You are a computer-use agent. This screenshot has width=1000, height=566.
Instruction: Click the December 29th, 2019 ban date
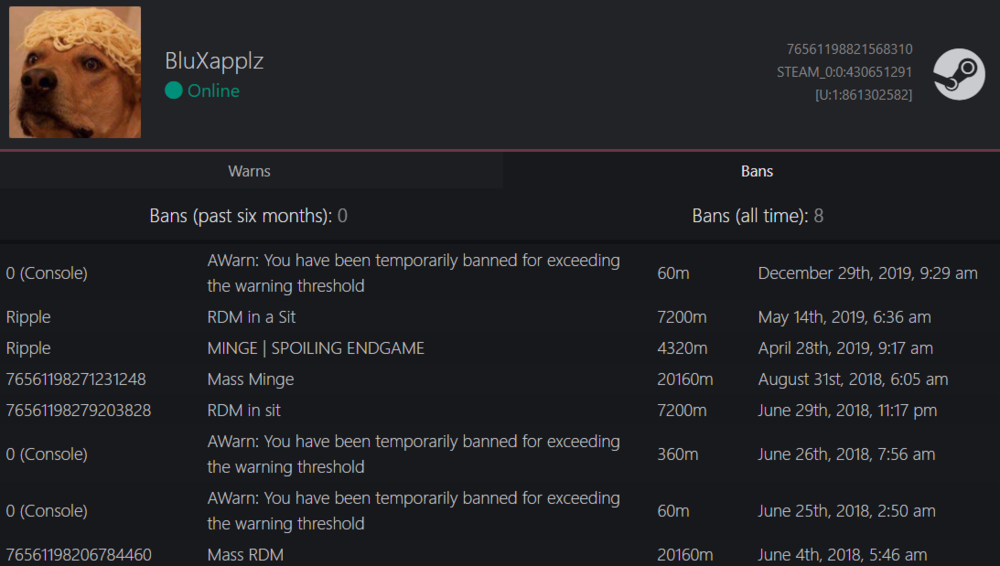867,273
